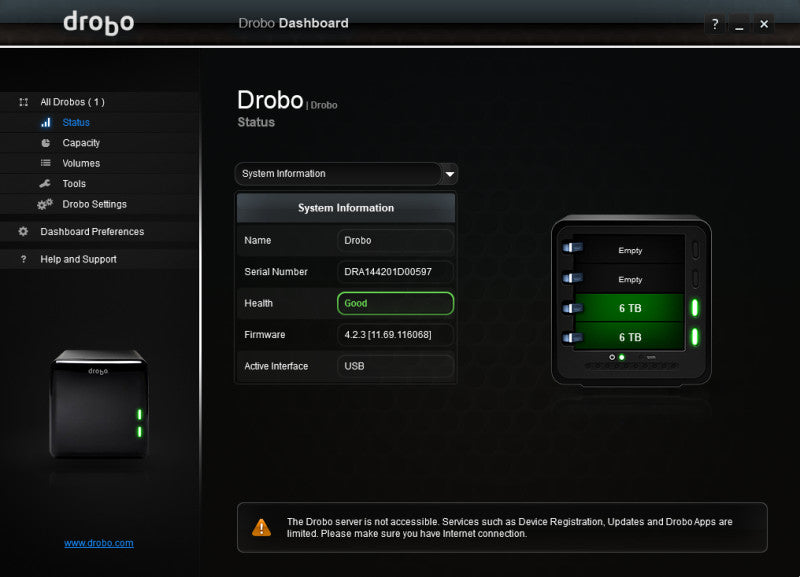The width and height of the screenshot is (800, 577).
Task: Click the second Empty drive bay
Action: [x=630, y=279]
